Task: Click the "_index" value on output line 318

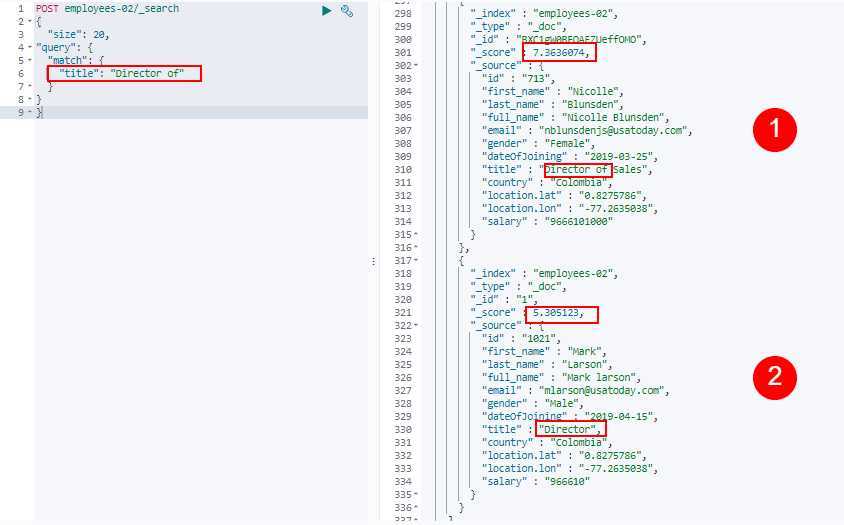Action: [573, 274]
